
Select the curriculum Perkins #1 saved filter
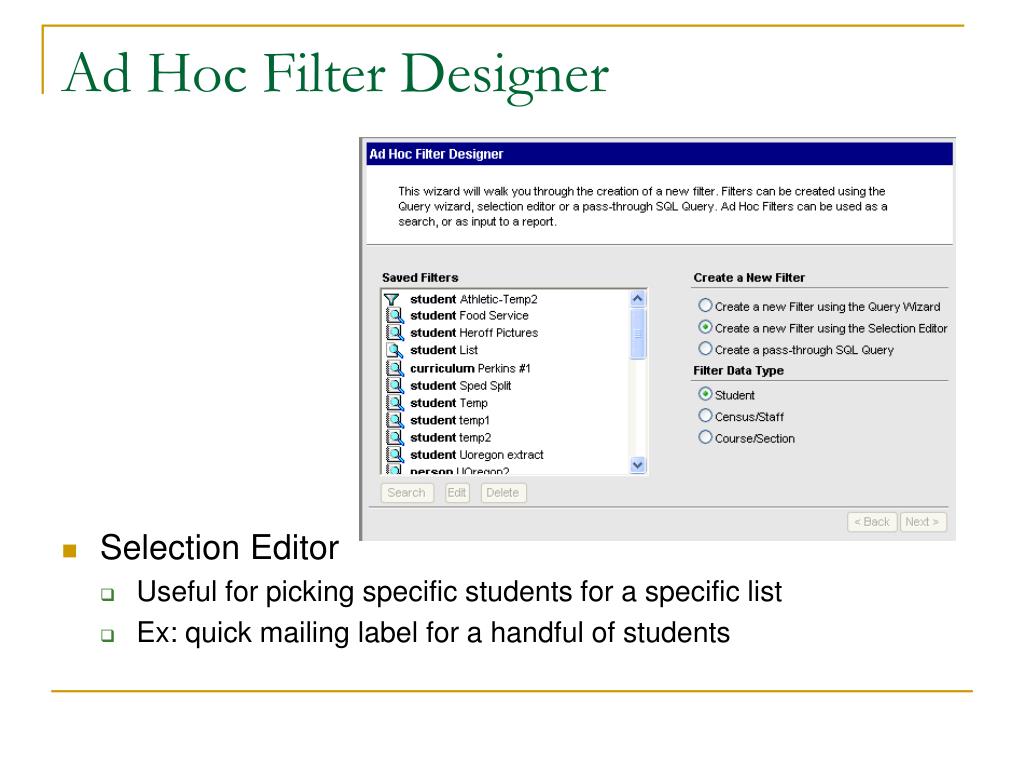(x=470, y=368)
